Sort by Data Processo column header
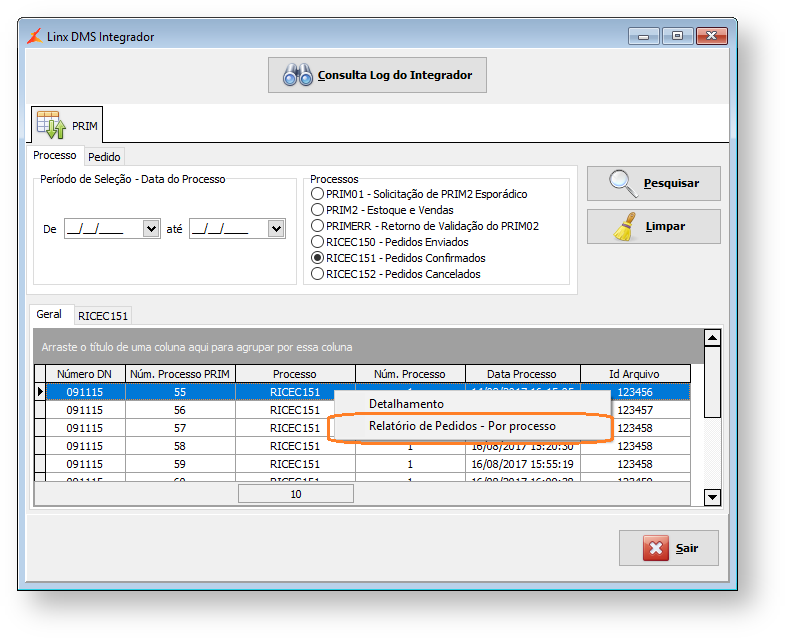This screenshot has width=786, height=639. [522, 374]
